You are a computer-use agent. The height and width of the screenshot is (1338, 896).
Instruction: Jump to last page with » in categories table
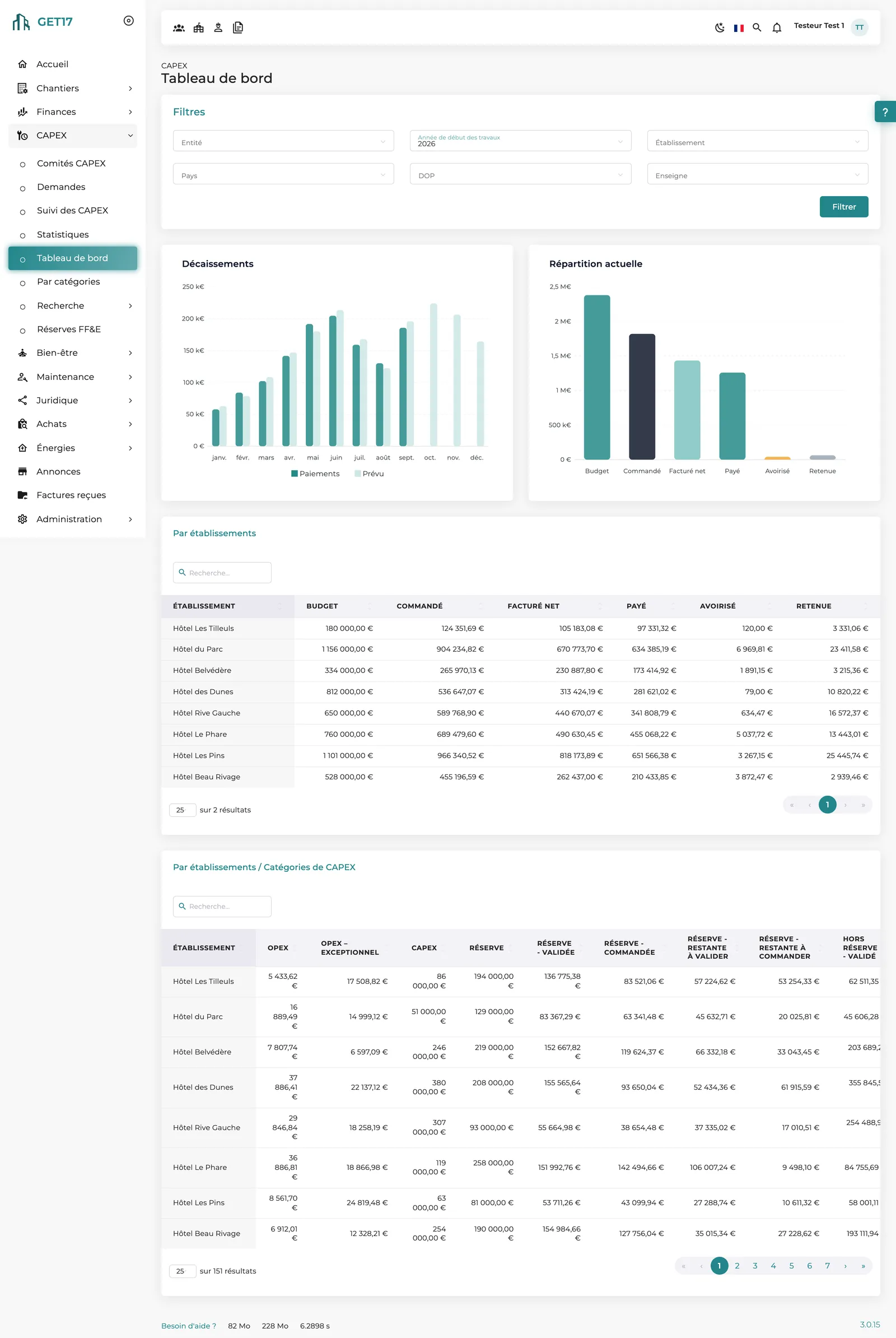863,1266
